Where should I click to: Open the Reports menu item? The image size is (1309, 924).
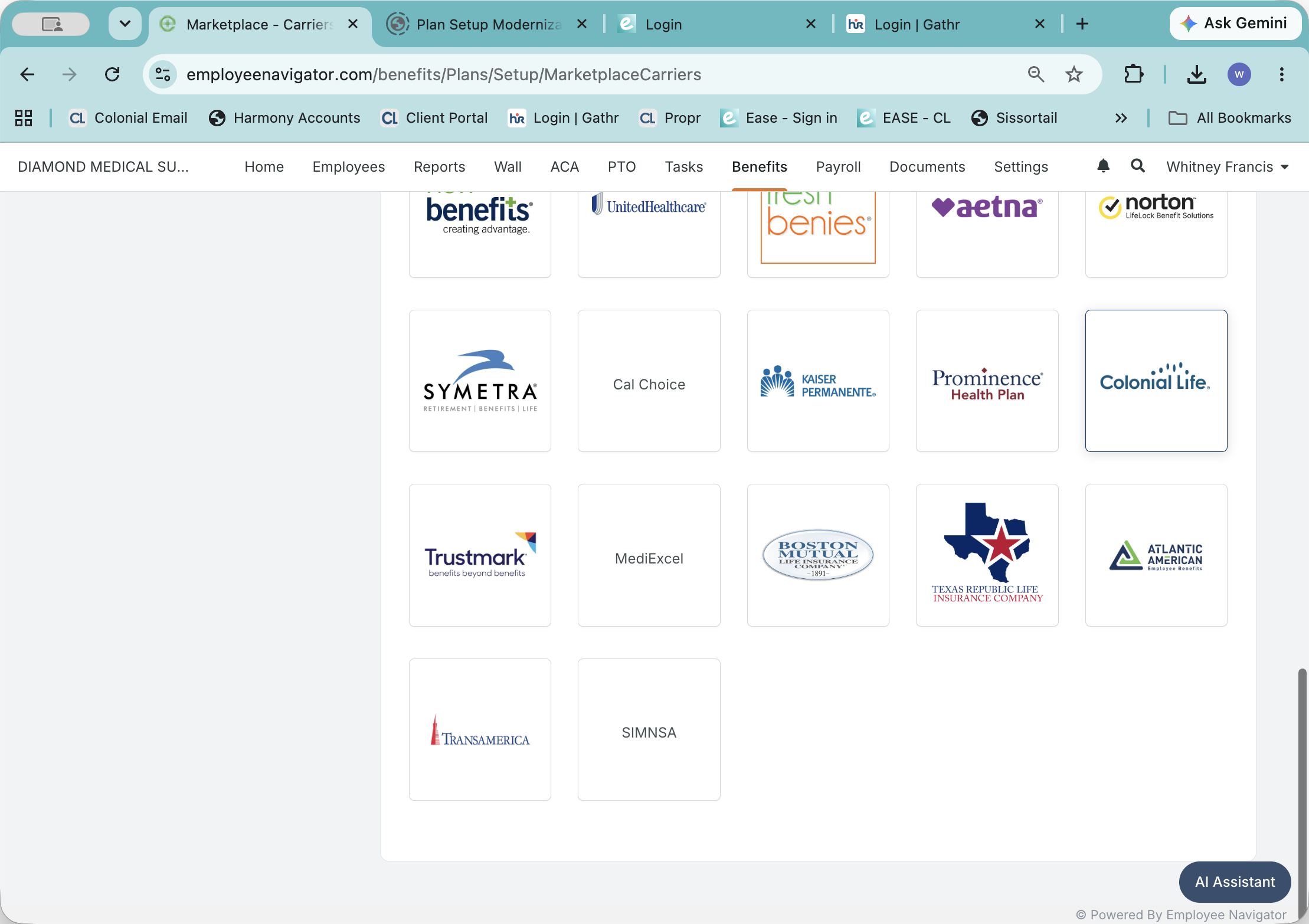pos(440,167)
